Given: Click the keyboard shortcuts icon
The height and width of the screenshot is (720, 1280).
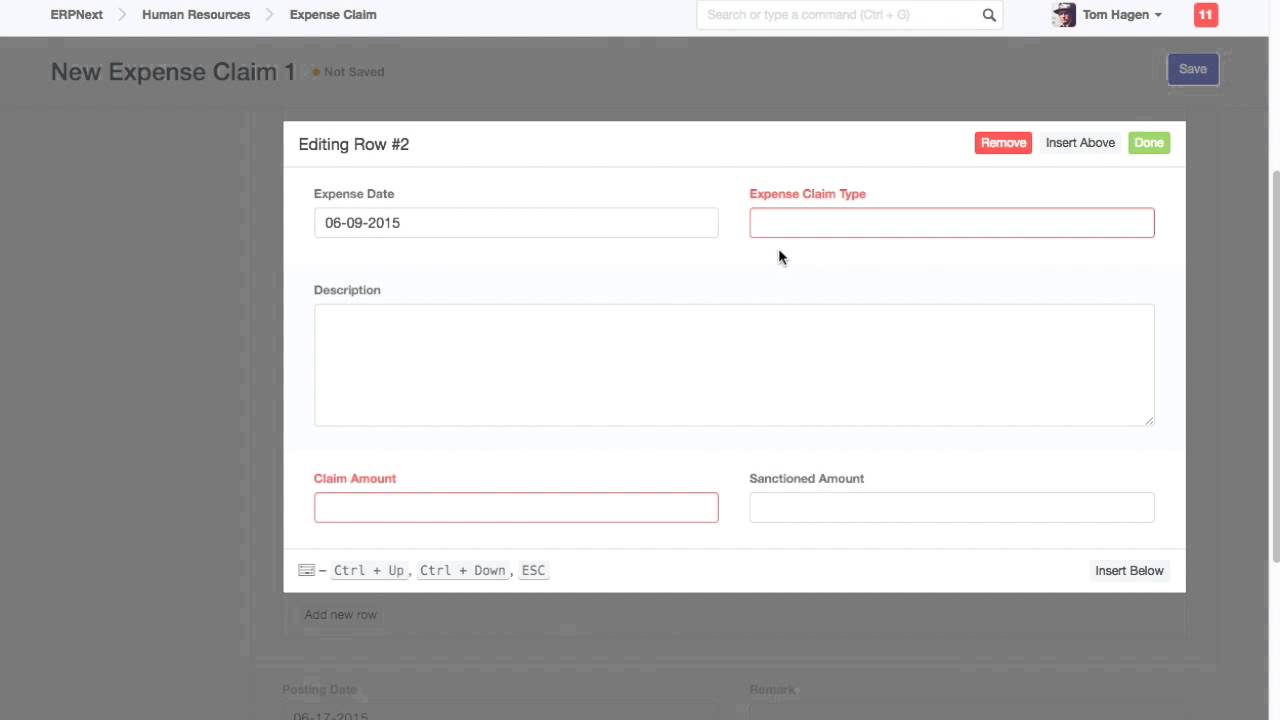Looking at the screenshot, I should point(306,570).
